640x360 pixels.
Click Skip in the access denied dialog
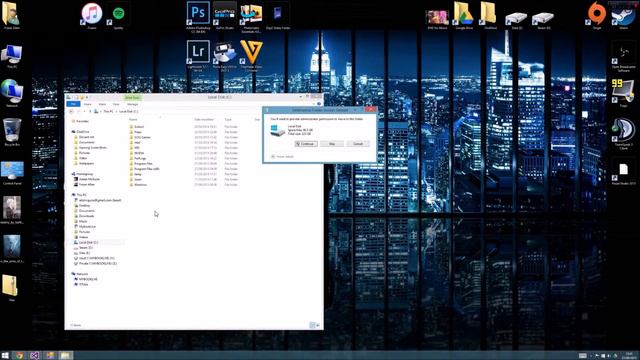click(332, 144)
